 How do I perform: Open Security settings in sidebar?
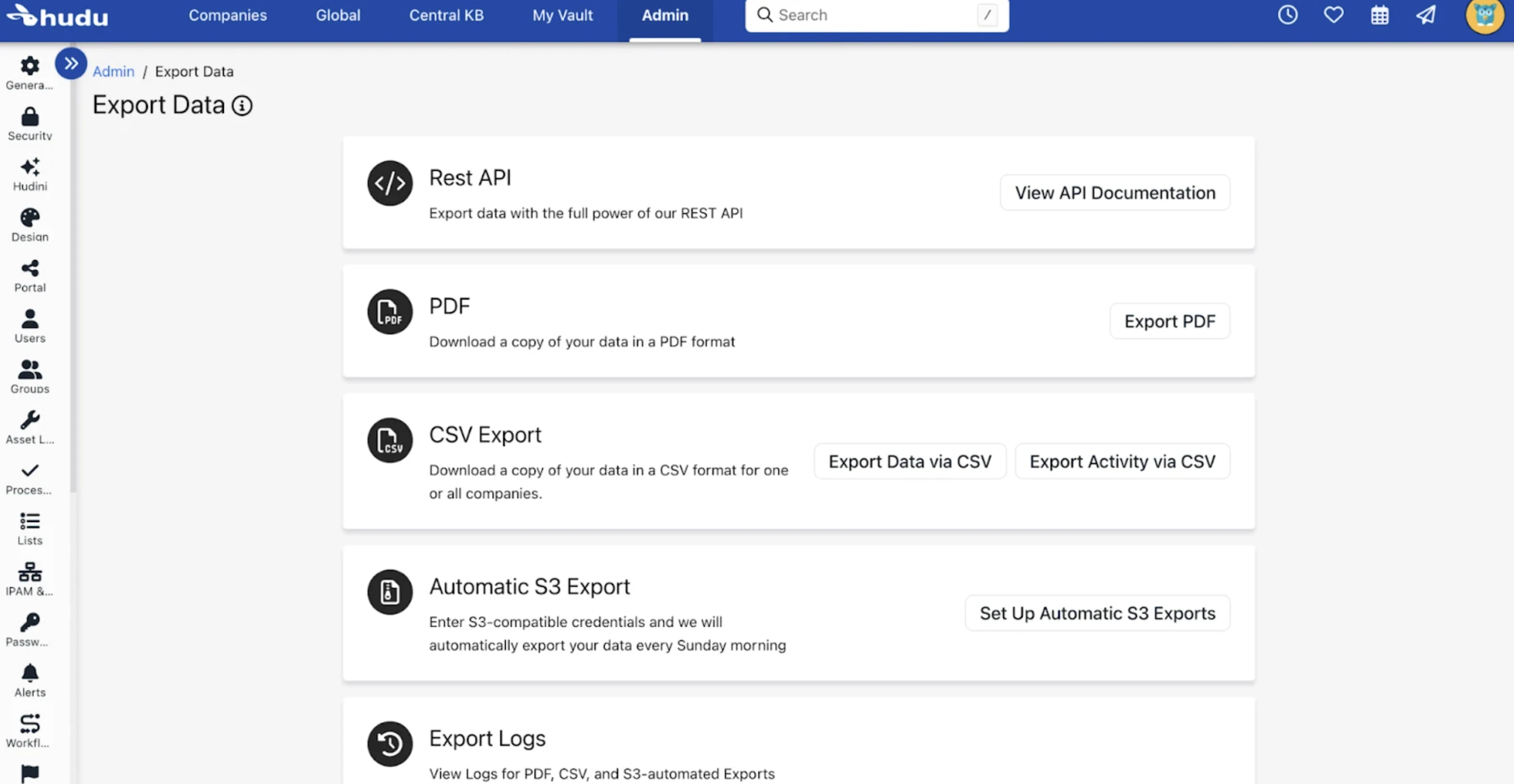(30, 123)
